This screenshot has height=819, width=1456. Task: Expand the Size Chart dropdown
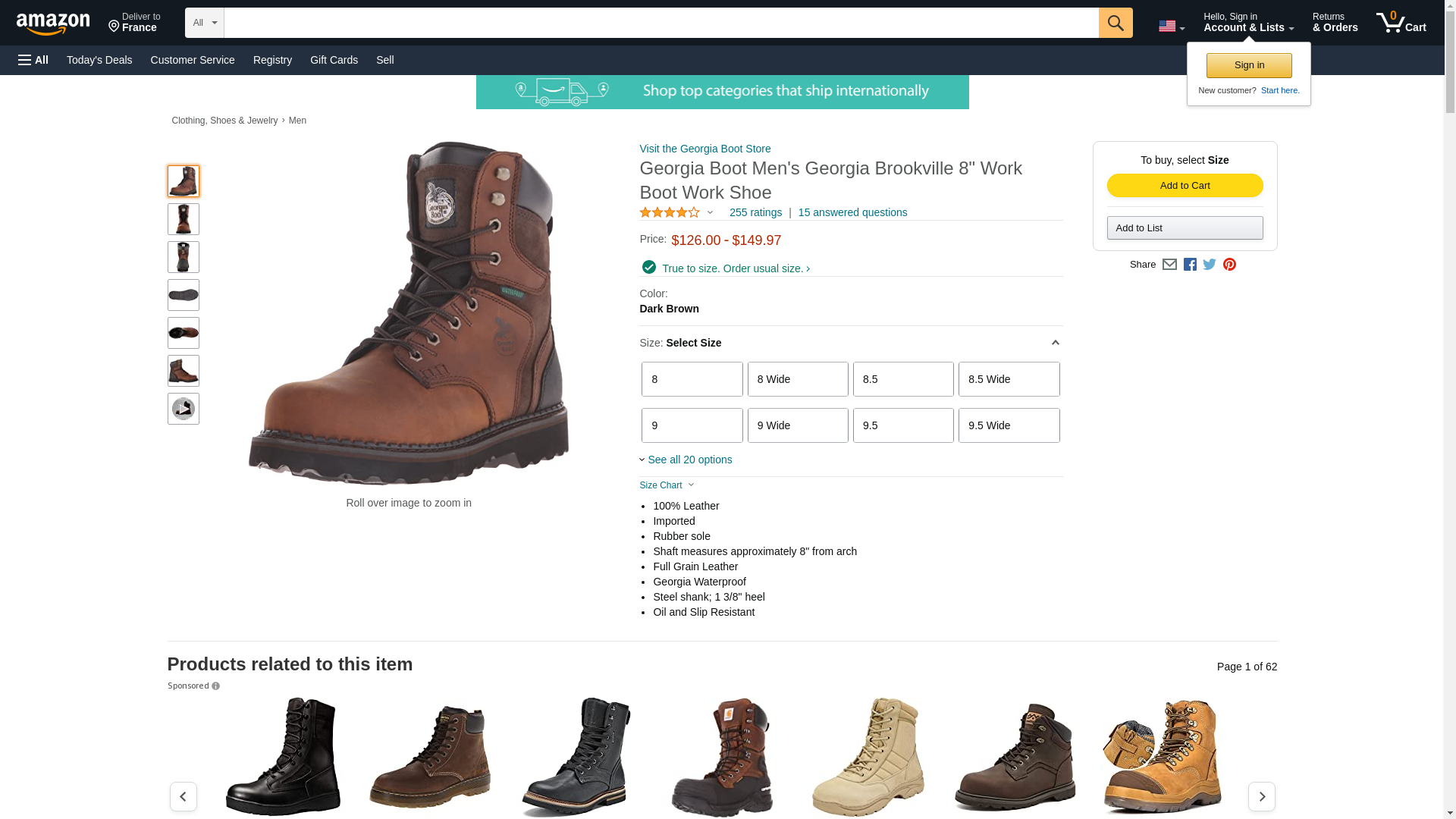point(667,485)
